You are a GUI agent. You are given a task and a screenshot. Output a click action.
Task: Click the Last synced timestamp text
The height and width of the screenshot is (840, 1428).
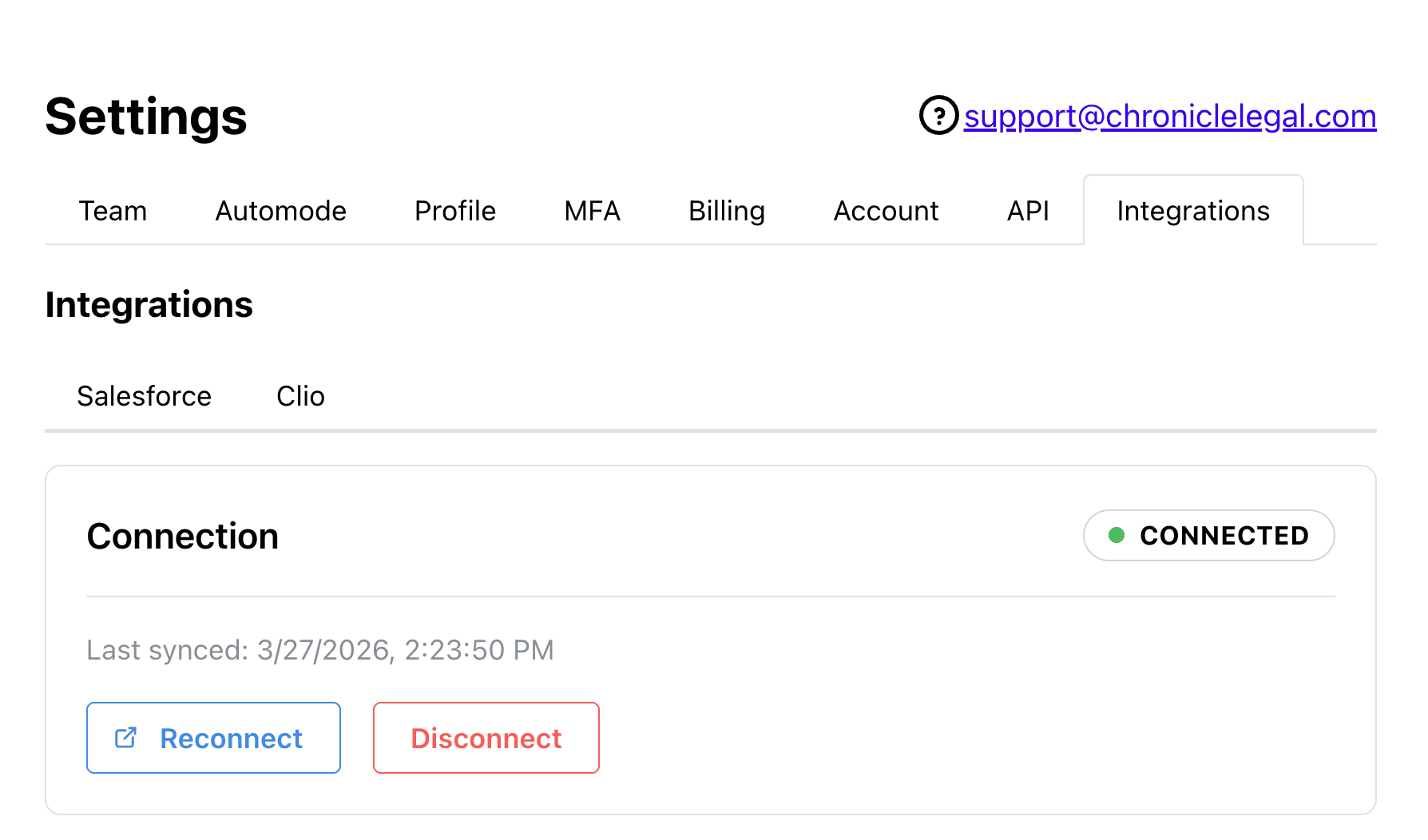[x=319, y=650]
